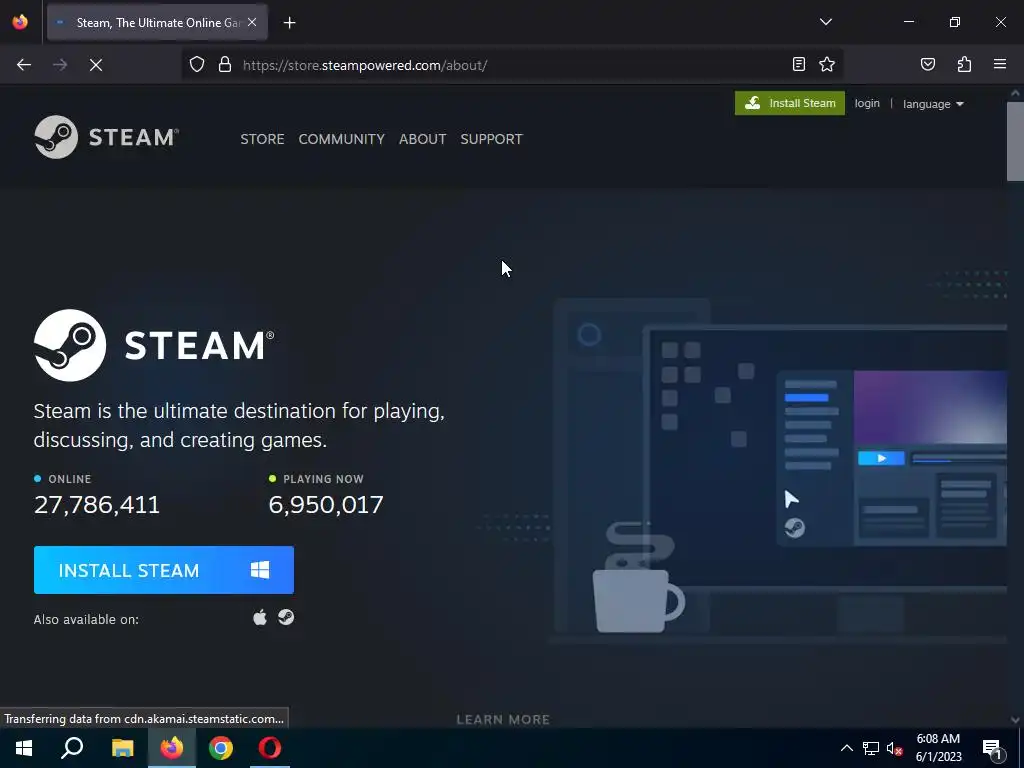The image size is (1024, 768).
Task: Select the Steam tab title
Action: tap(159, 22)
